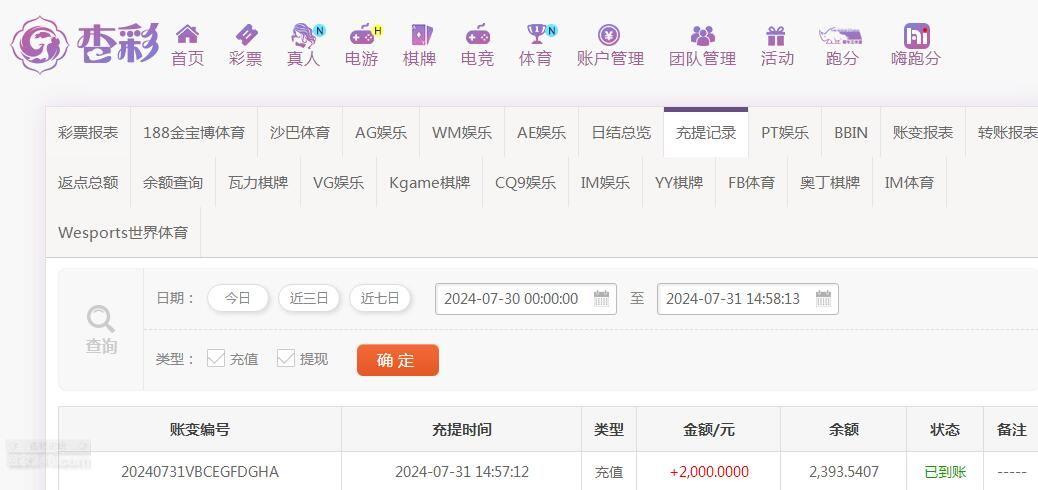This screenshot has height=490, width=1038.
Task: Open the 跑分 rhino icon
Action: (841, 36)
